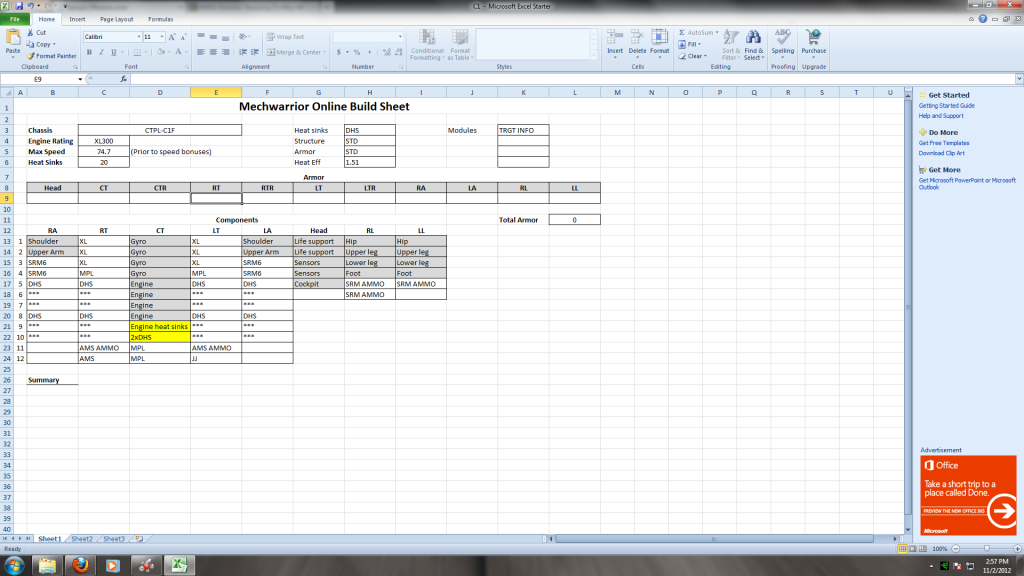
Task: Click Grow Font icon
Action: [x=172, y=37]
